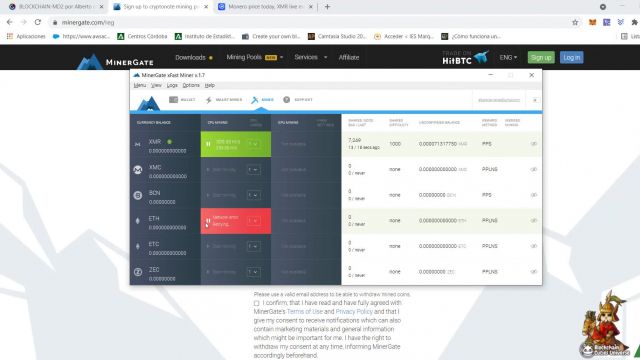
Task: Open ZEC CPU cores dropdown
Action: click(x=253, y=272)
